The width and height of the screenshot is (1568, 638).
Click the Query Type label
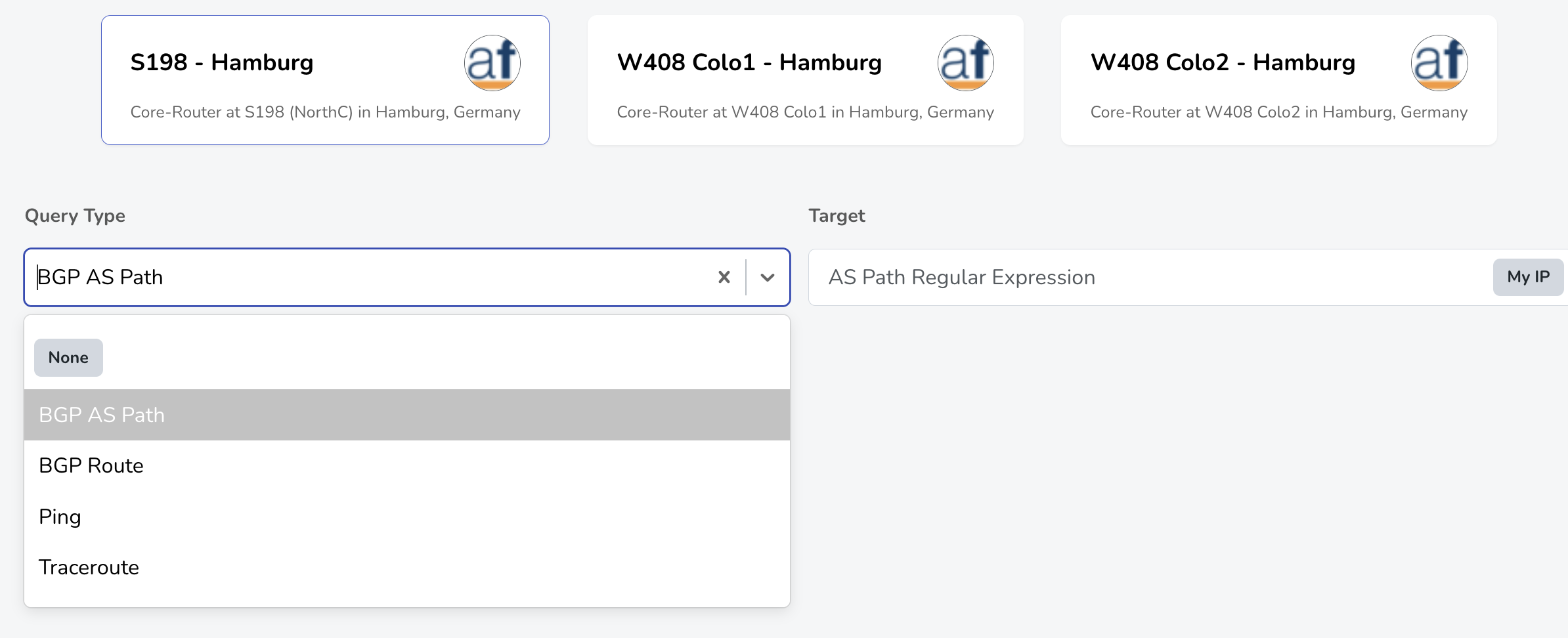click(75, 216)
